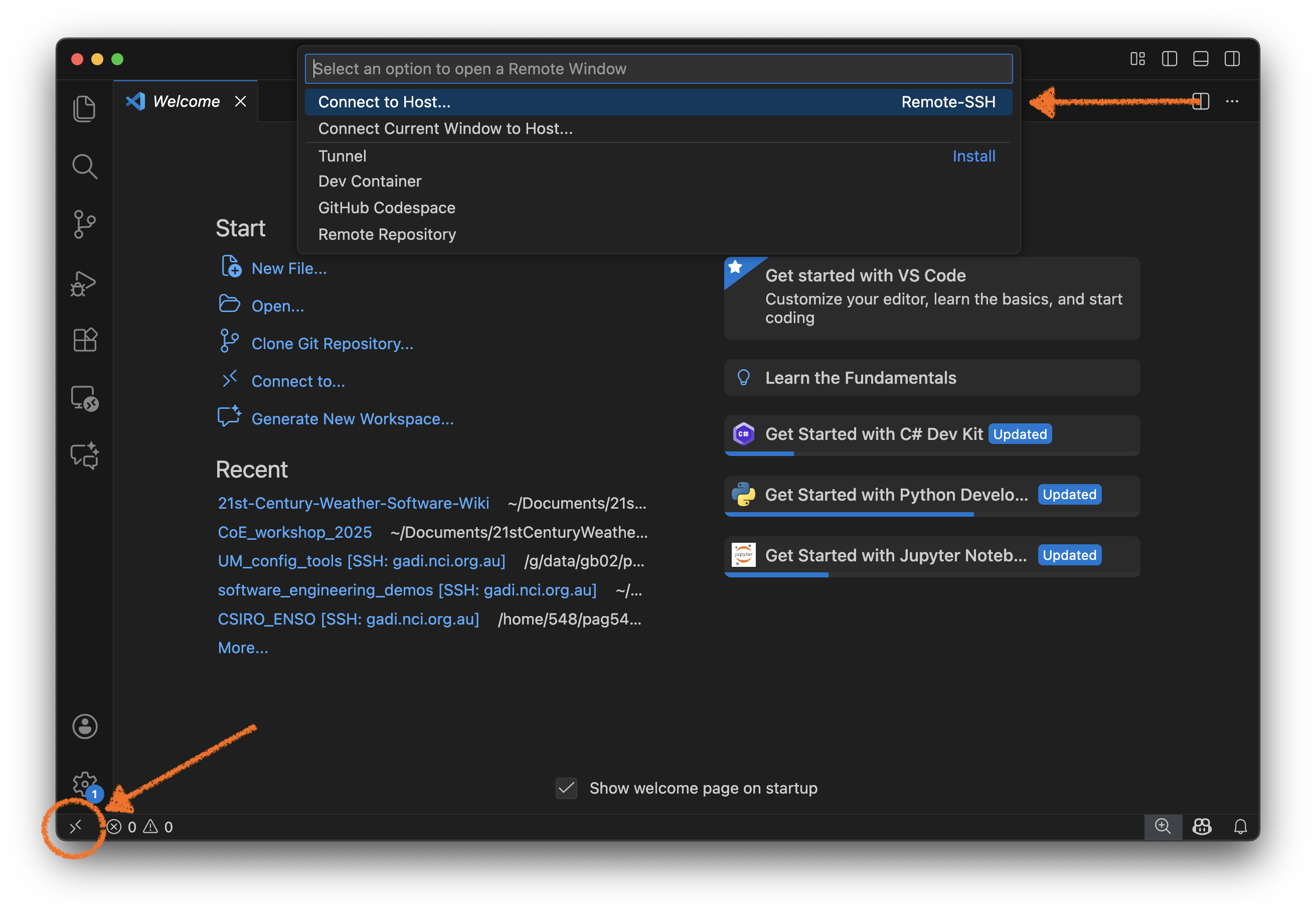Click Install next to Tunnel

coord(973,156)
